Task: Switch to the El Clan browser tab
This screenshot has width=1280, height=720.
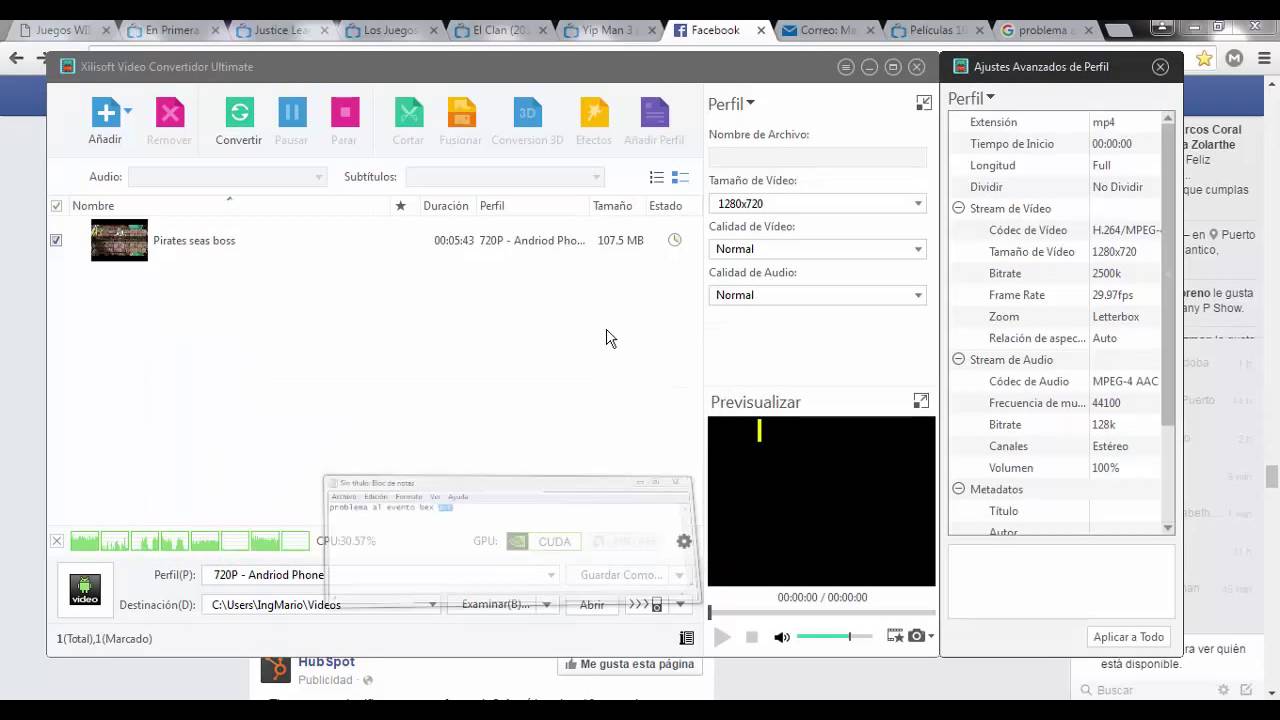Action: 500,30
